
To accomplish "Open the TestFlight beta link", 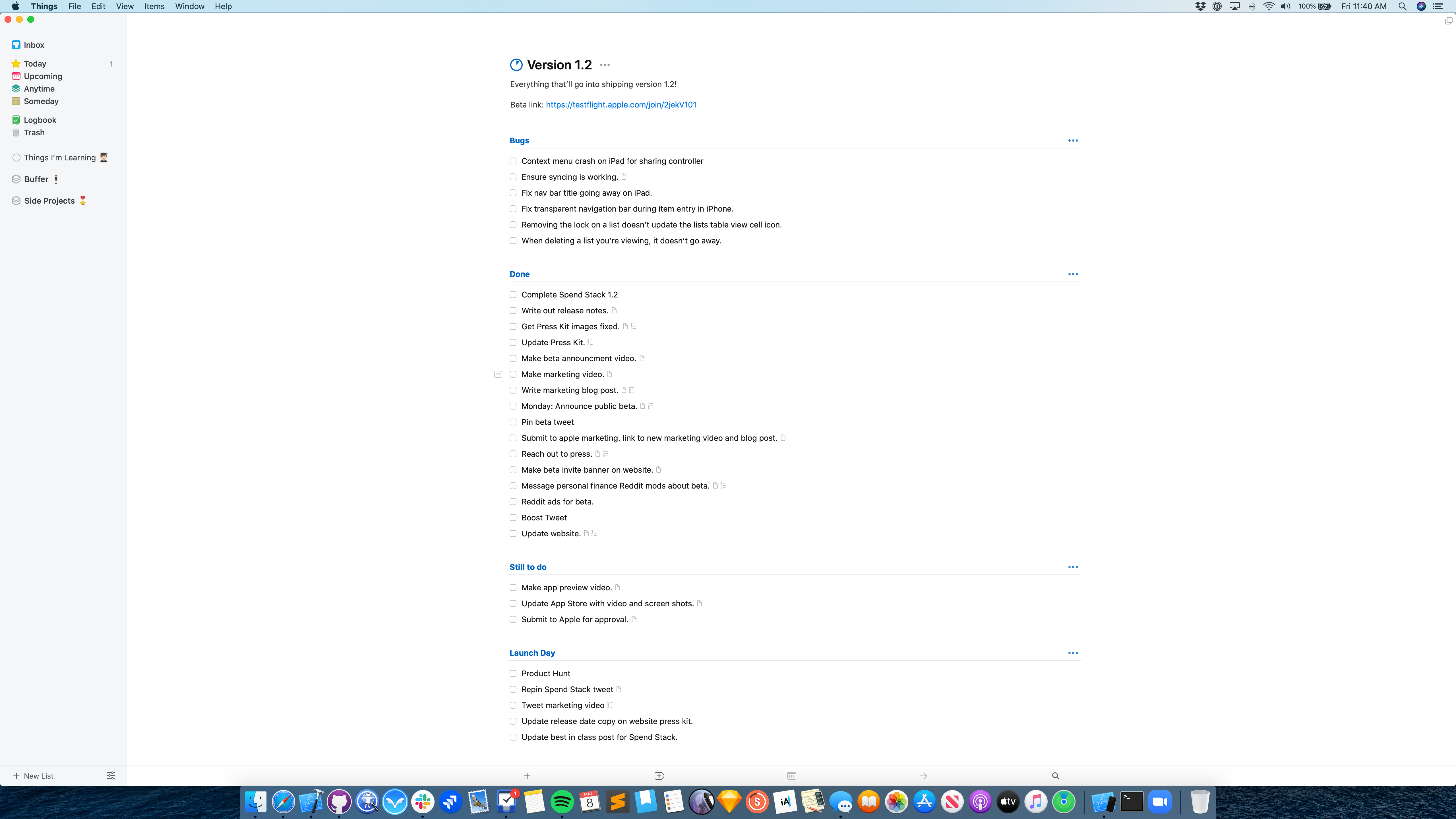I will (621, 105).
